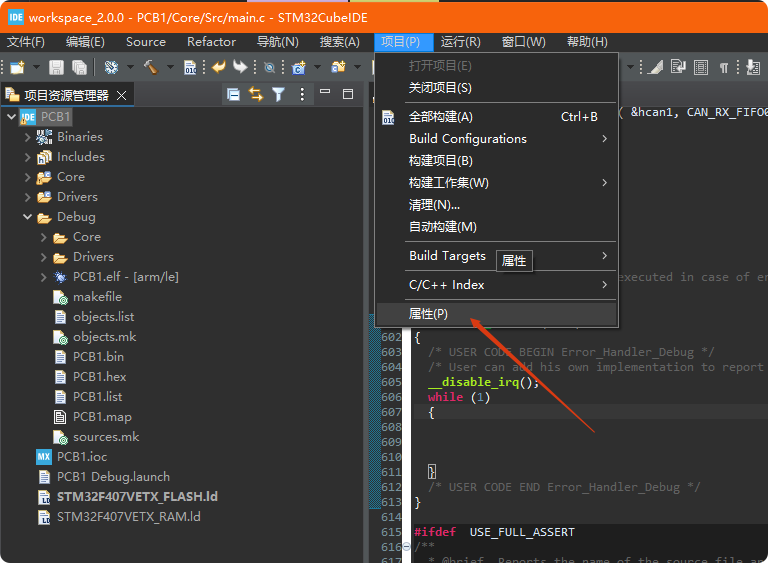Image resolution: width=768 pixels, height=563 pixels.
Task: Click the hammer Build icon
Action: pos(149,67)
